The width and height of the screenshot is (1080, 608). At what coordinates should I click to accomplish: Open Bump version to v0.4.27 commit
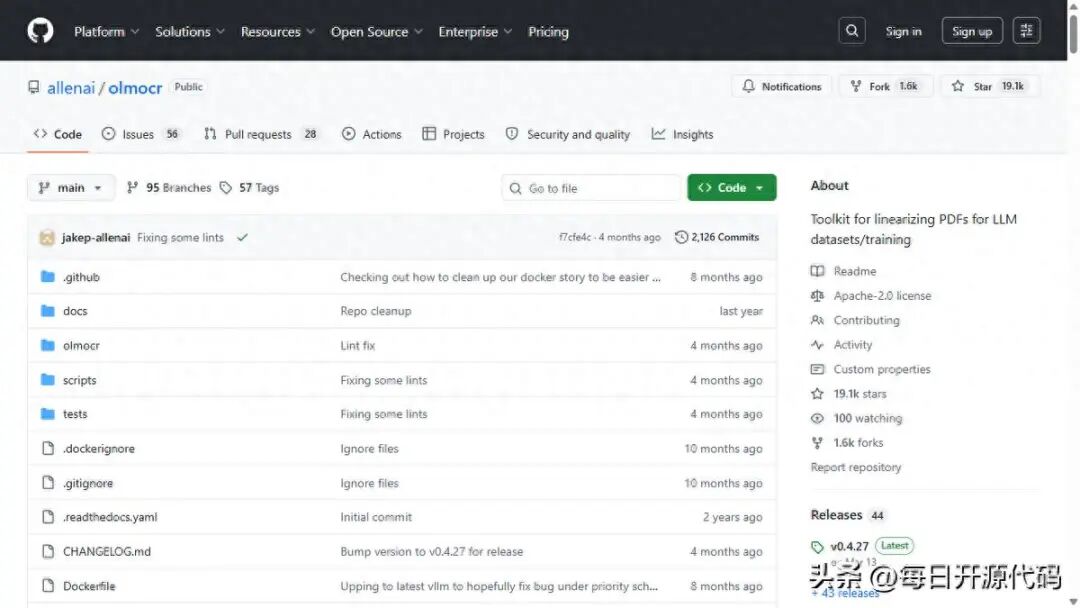tap(431, 552)
